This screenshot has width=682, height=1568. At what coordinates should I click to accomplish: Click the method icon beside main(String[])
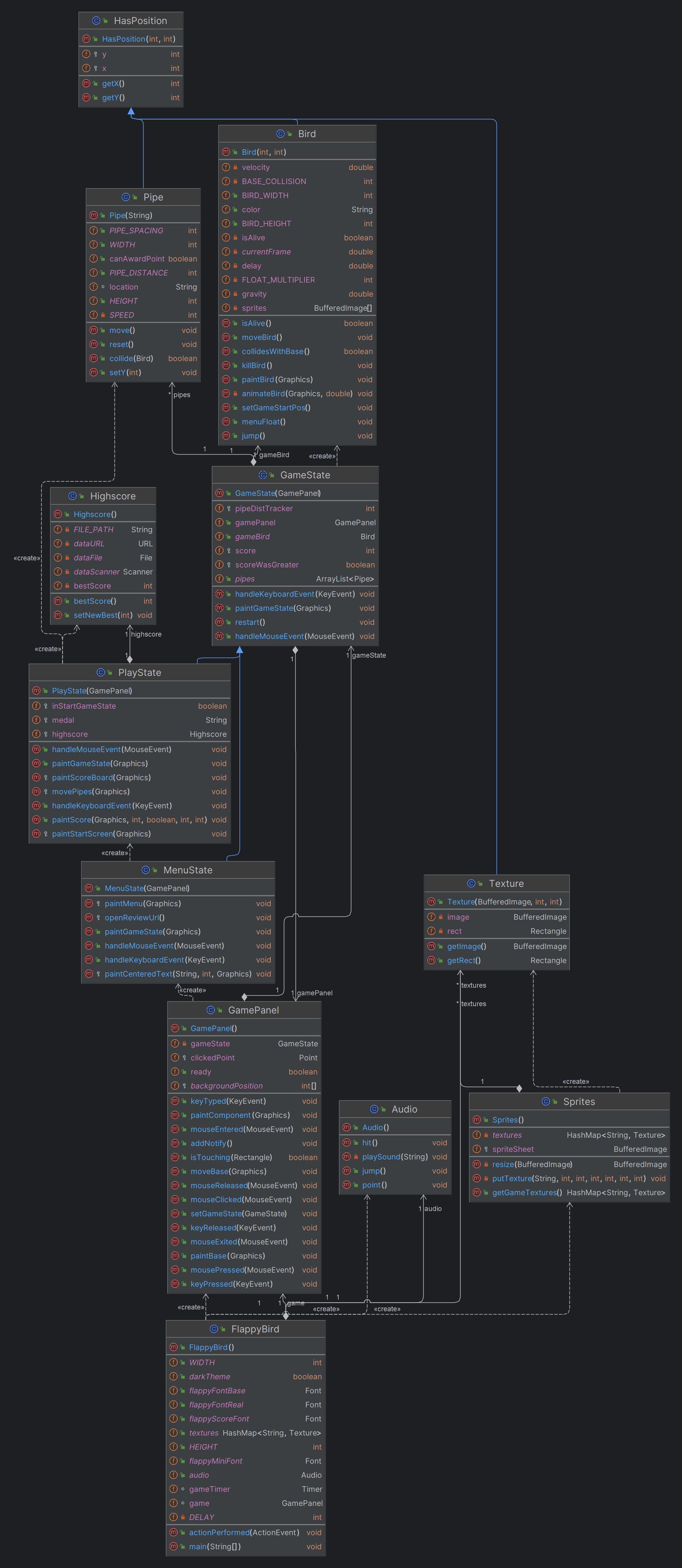[173, 1546]
